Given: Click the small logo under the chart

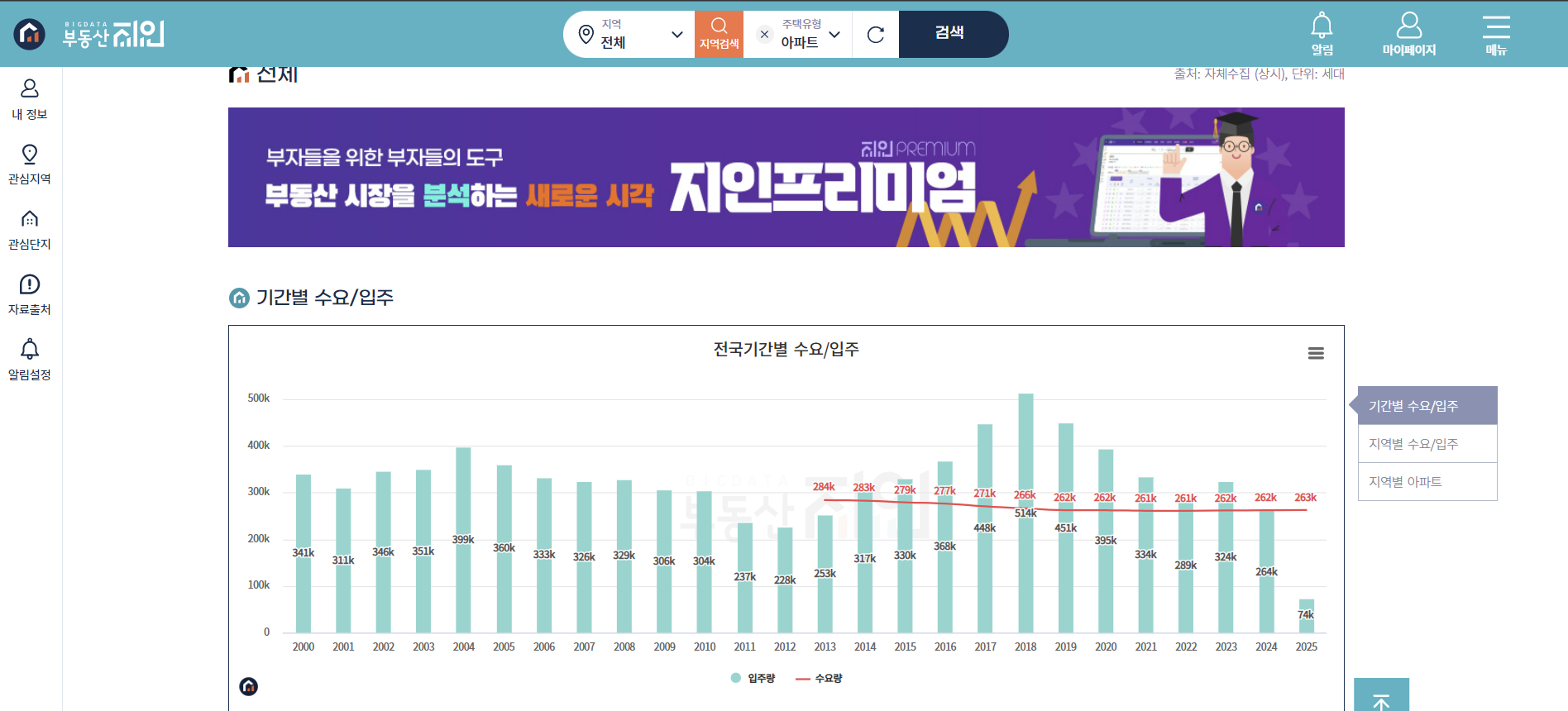Looking at the screenshot, I should click(248, 686).
